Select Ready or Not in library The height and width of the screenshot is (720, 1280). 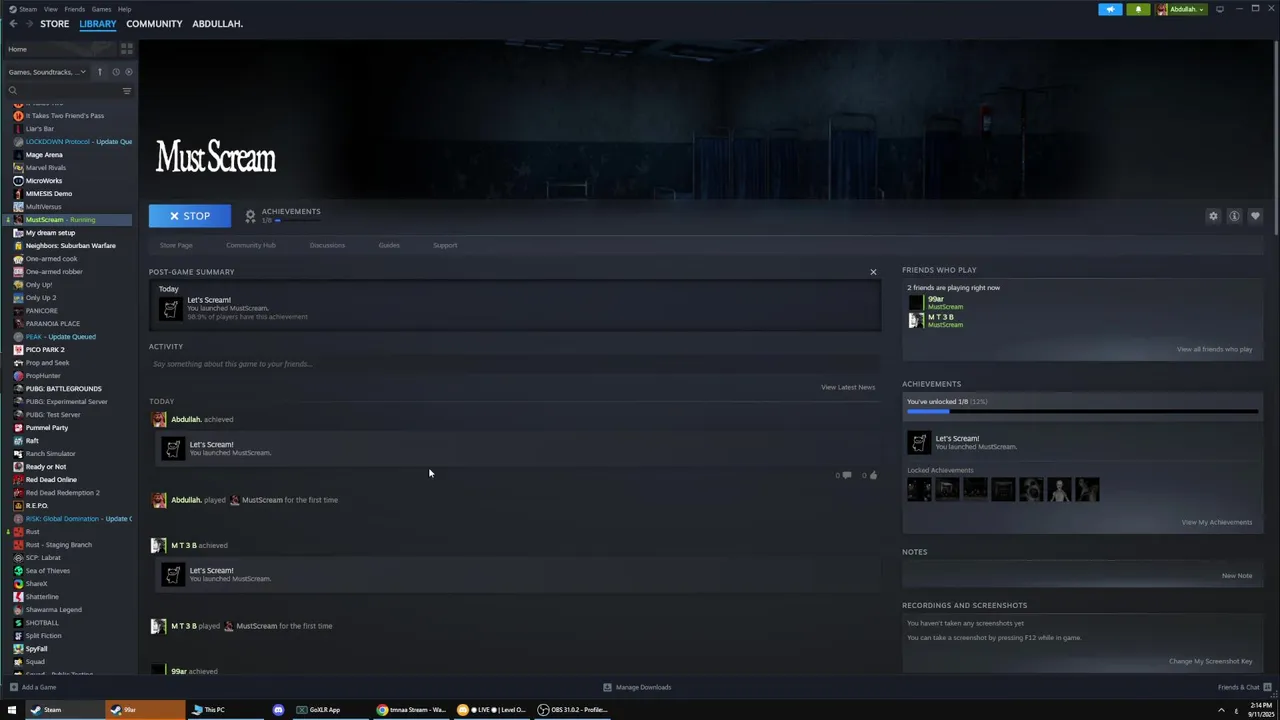[x=45, y=467]
